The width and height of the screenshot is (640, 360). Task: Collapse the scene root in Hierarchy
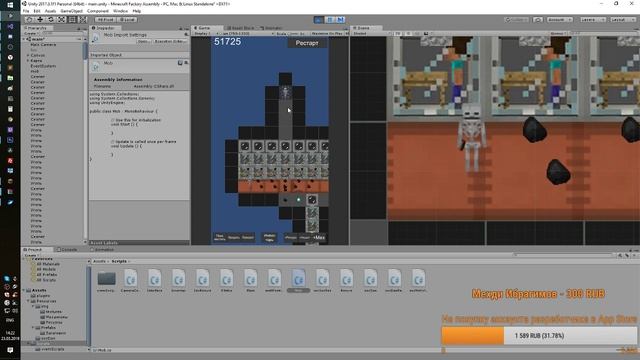25,39
